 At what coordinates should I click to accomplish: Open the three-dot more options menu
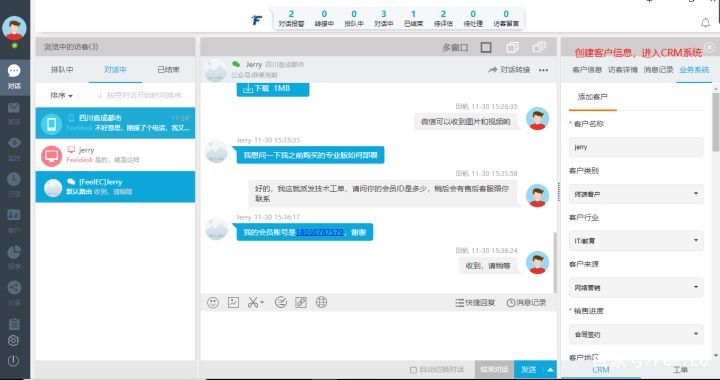[x=543, y=70]
